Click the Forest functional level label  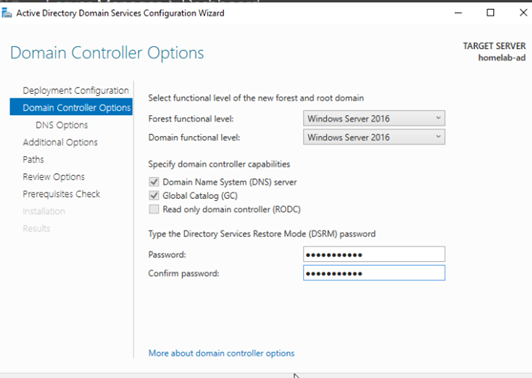(x=191, y=119)
